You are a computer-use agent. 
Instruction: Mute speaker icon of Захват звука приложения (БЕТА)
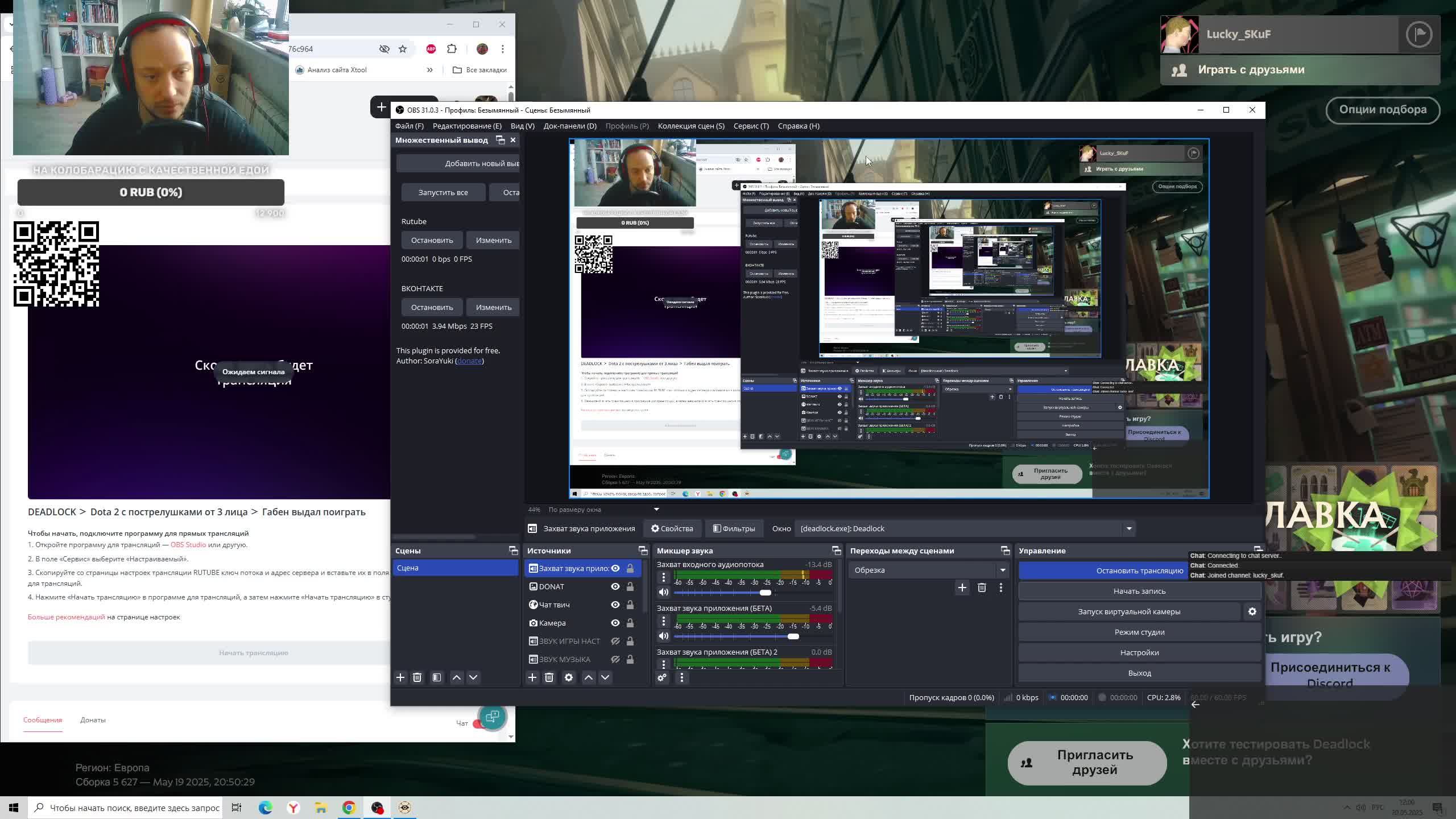tap(663, 636)
